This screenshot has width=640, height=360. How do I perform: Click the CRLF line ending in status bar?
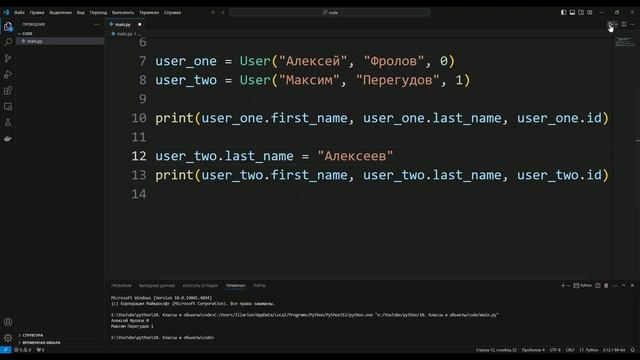(x=570, y=350)
